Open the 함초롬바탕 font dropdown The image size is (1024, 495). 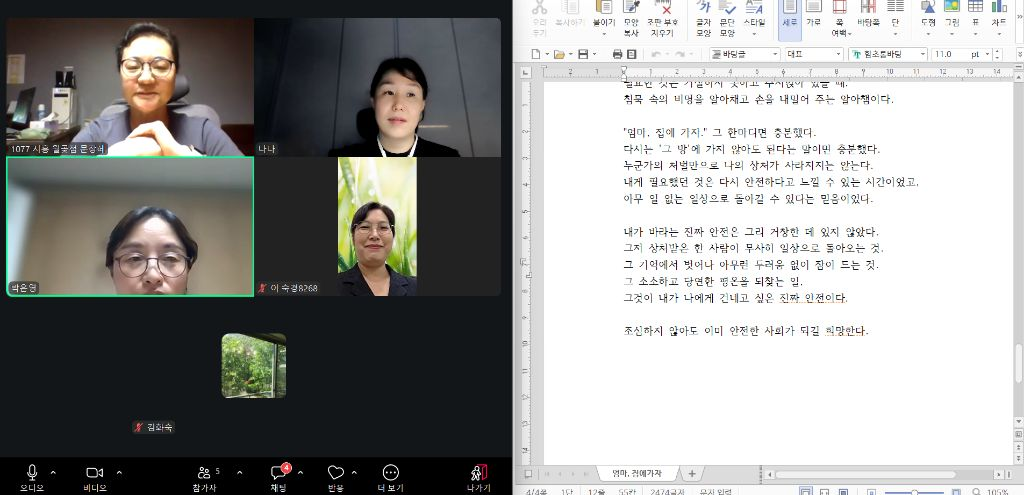pos(888,54)
